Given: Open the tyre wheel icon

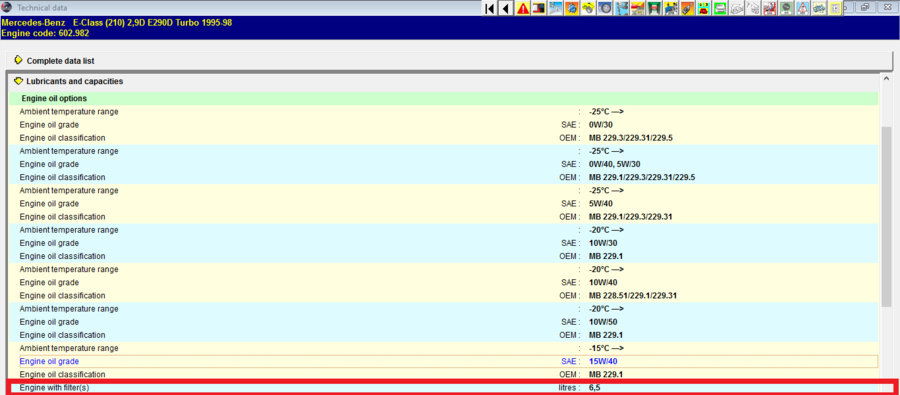Looking at the screenshot, I should pos(604,8).
